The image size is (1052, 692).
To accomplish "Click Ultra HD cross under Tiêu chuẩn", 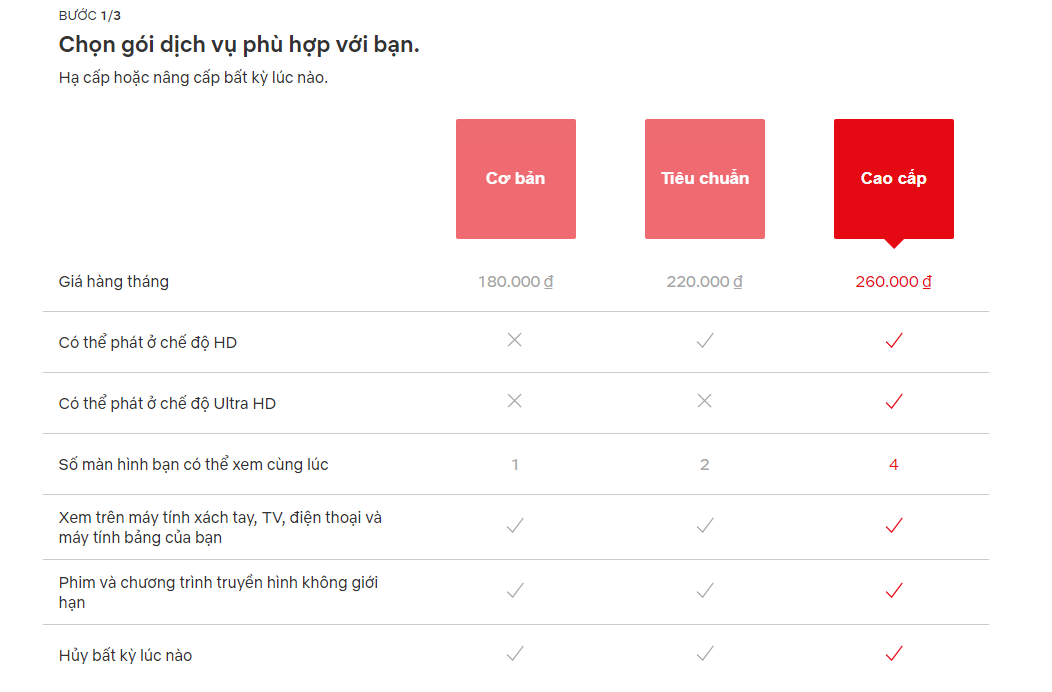I will point(704,401).
